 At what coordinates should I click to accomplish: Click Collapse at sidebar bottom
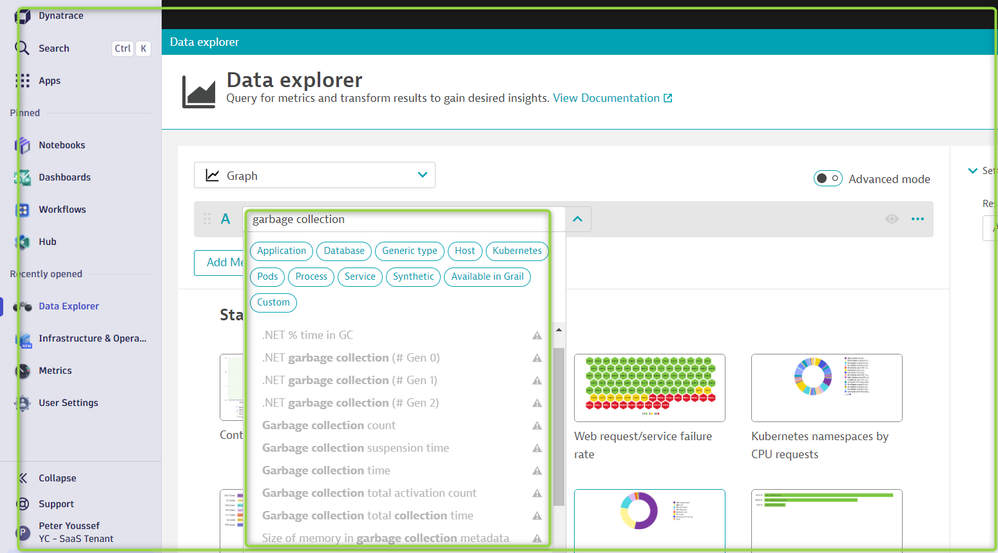pyautogui.click(x=57, y=478)
